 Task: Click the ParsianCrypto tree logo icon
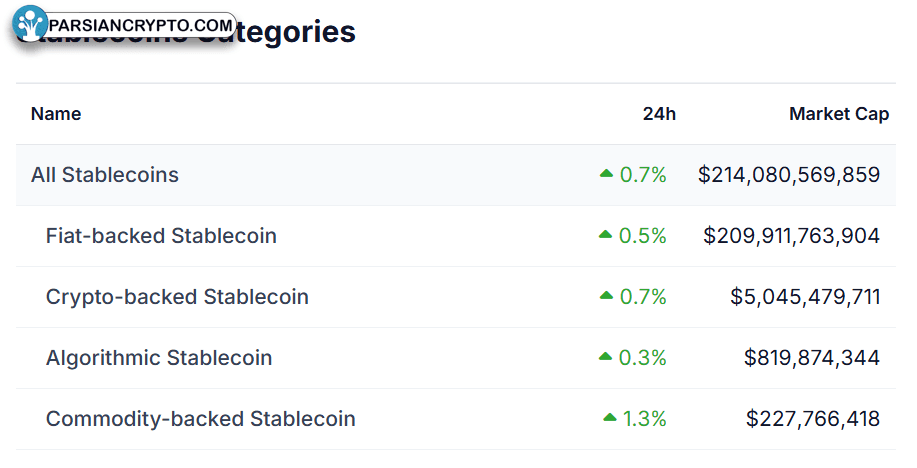click(x=29, y=25)
